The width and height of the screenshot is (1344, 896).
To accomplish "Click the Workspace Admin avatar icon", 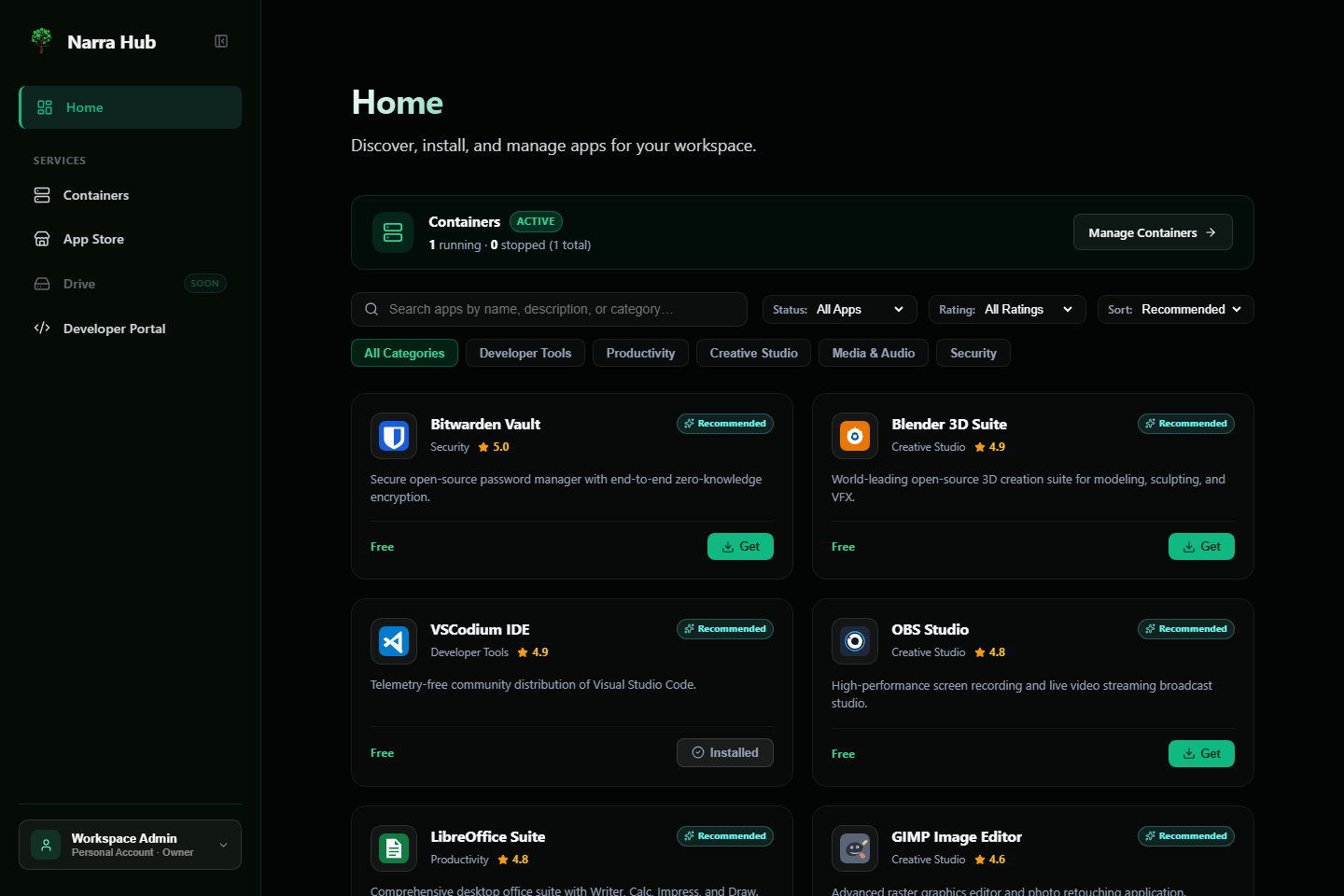I will pyautogui.click(x=46, y=845).
